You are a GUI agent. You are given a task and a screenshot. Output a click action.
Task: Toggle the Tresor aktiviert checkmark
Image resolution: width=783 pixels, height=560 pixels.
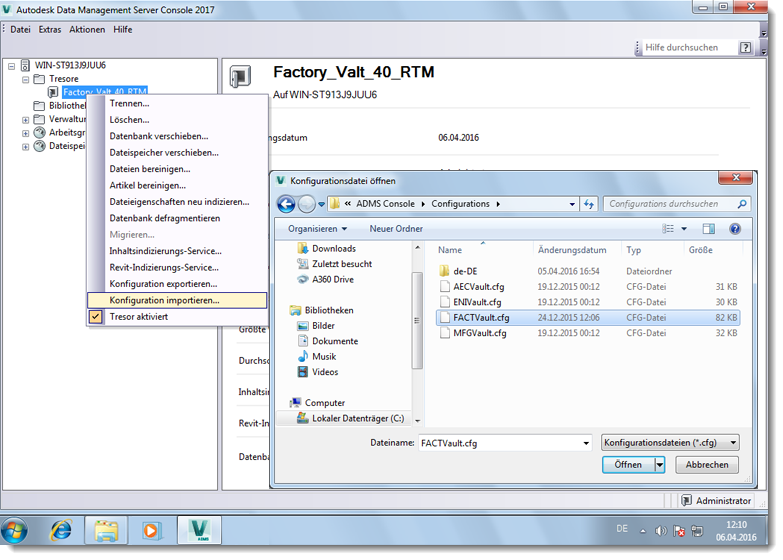coord(95,317)
